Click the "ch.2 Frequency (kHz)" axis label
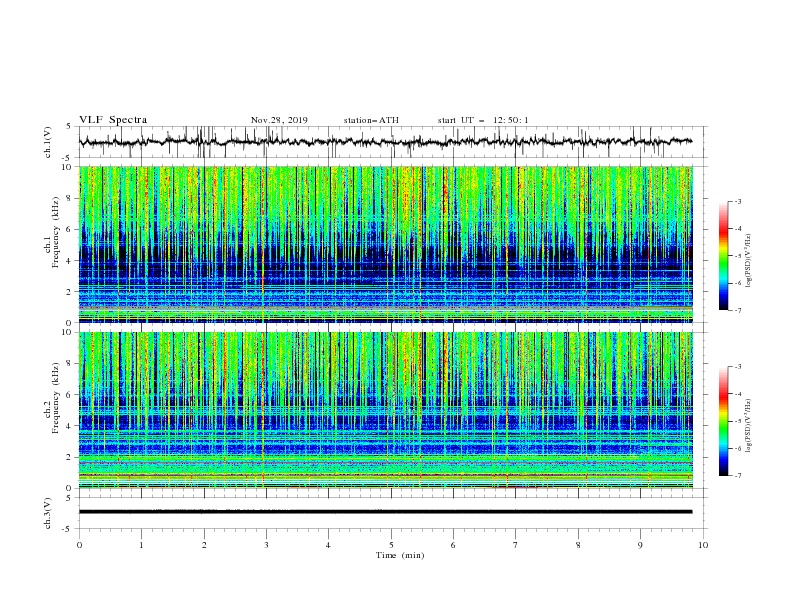This screenshot has height=612, width=792. (52, 396)
